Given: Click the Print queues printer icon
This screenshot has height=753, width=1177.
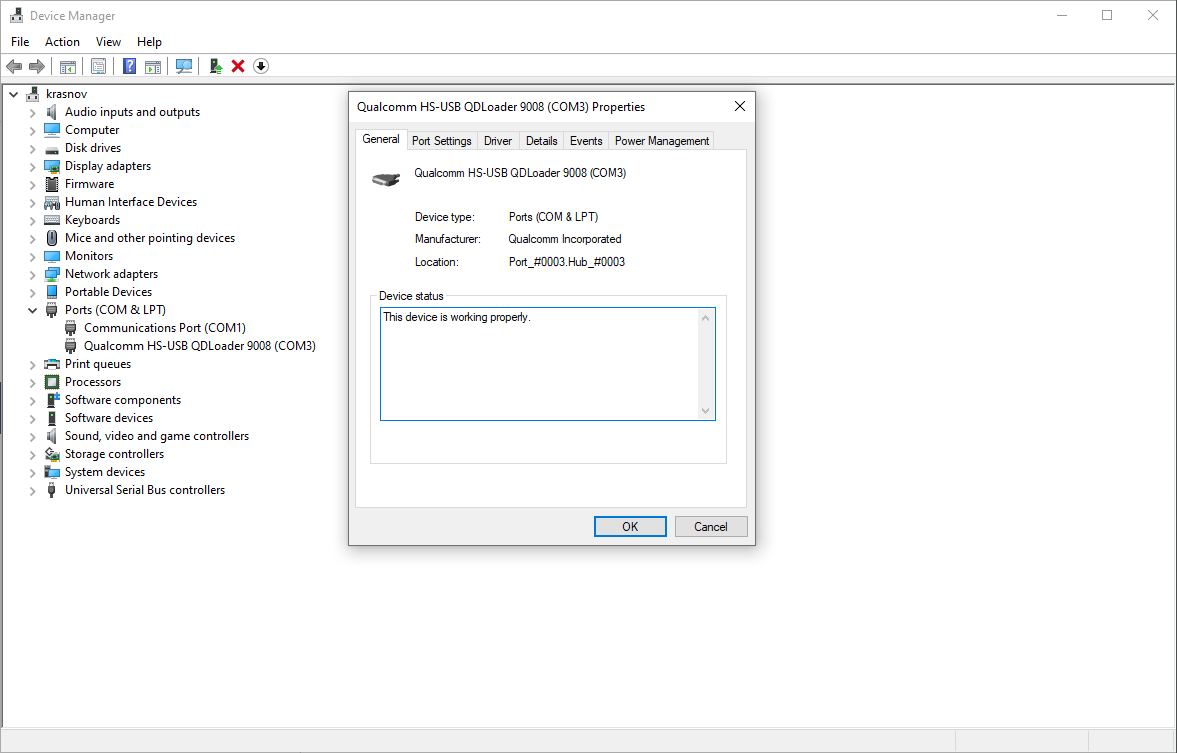Looking at the screenshot, I should tap(52, 364).
